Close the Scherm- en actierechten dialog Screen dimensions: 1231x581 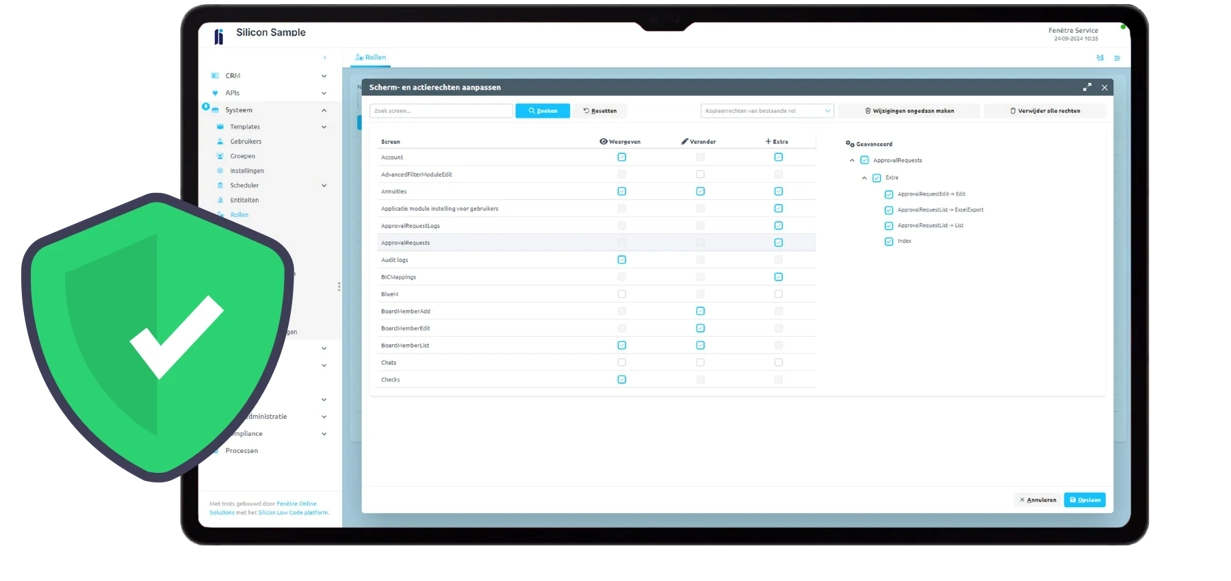pos(1104,87)
